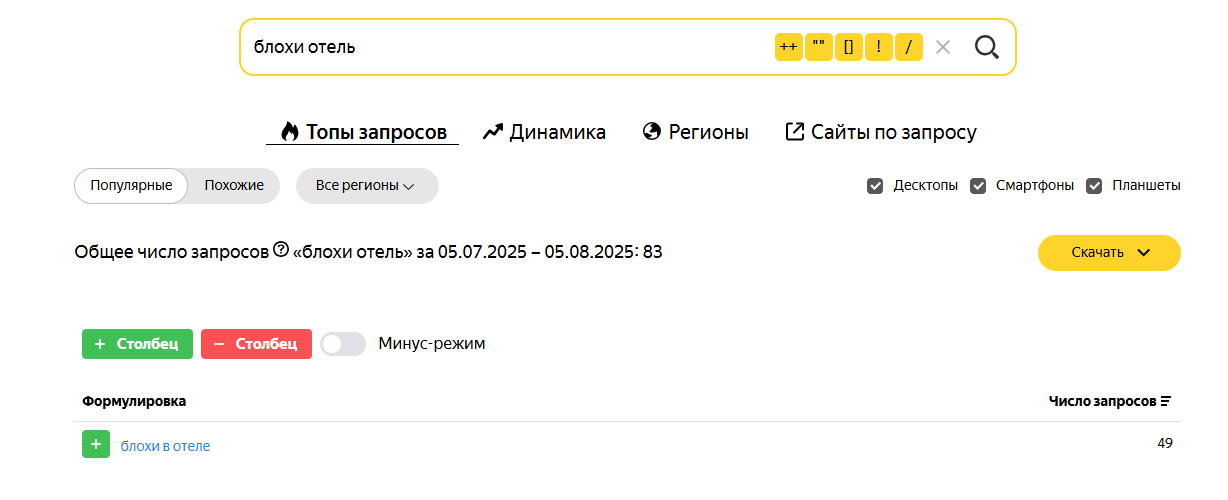Uncheck the Десктопы checkbox
The image size is (1228, 500).
click(875, 186)
